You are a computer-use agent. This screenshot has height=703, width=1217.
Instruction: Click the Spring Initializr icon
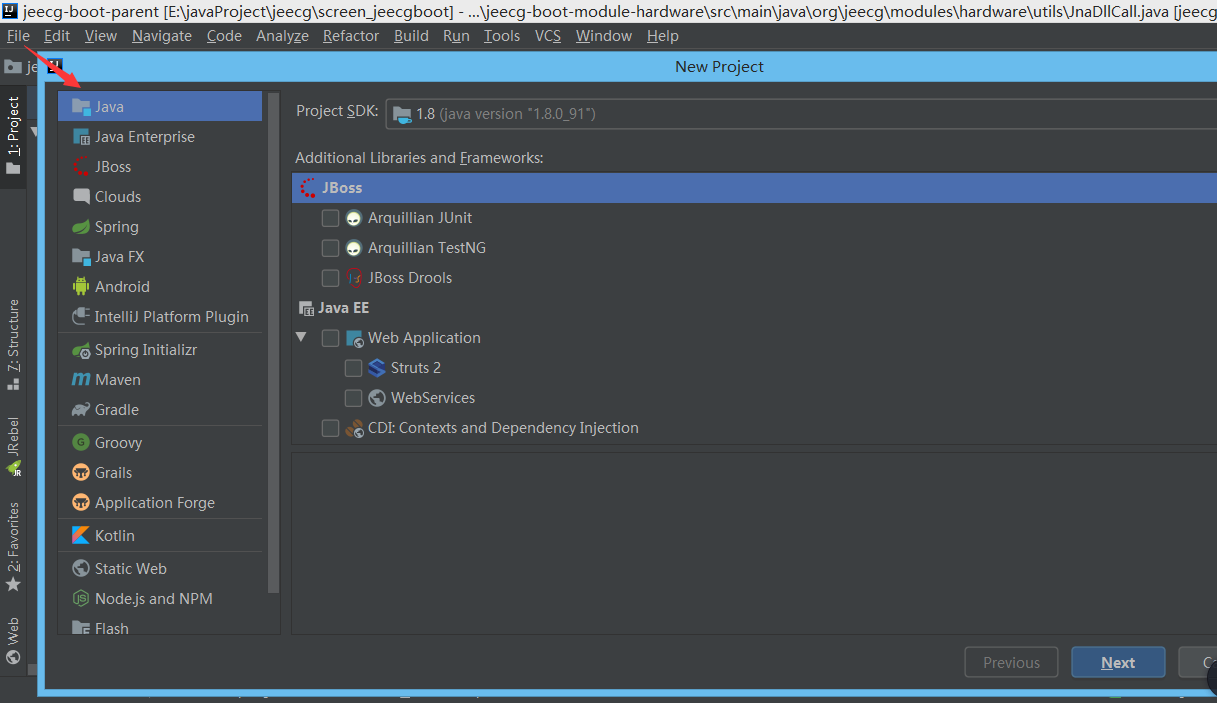pos(81,349)
